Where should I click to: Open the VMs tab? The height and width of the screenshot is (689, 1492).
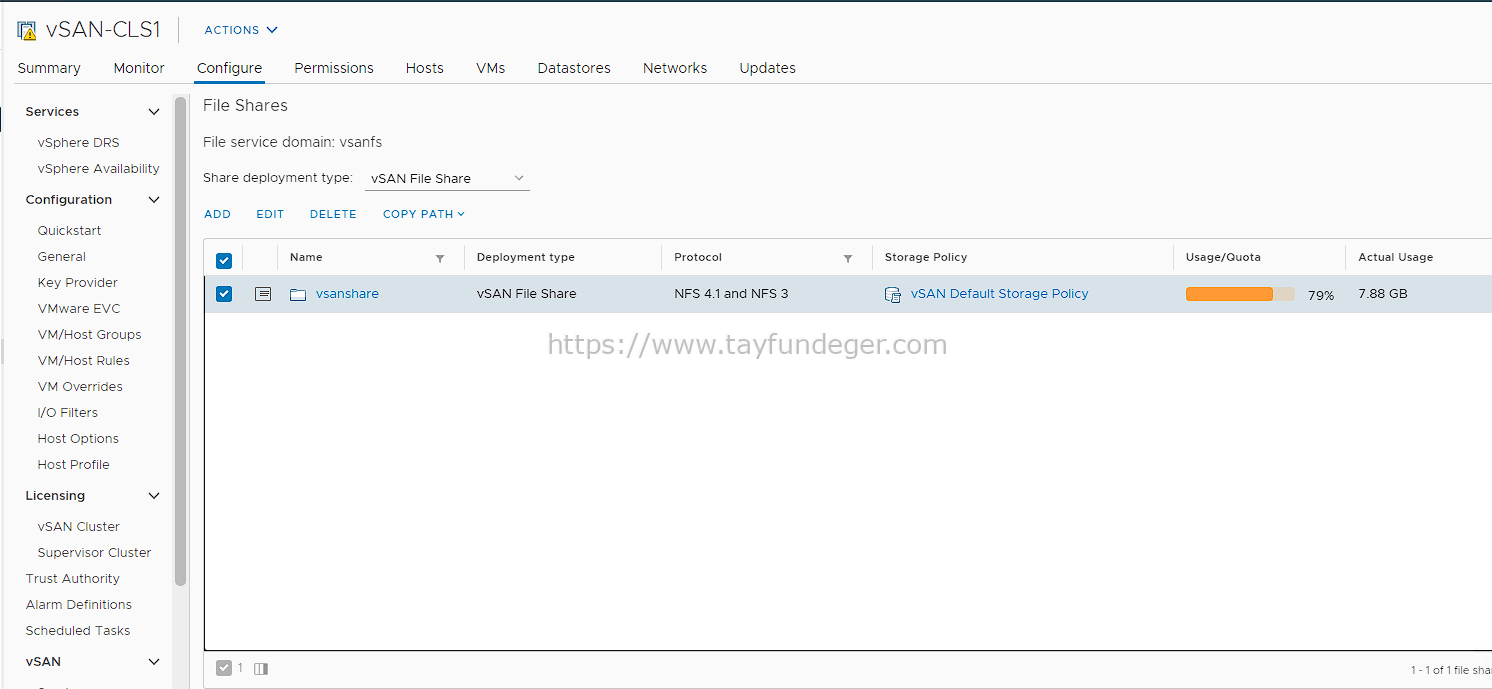click(x=491, y=68)
